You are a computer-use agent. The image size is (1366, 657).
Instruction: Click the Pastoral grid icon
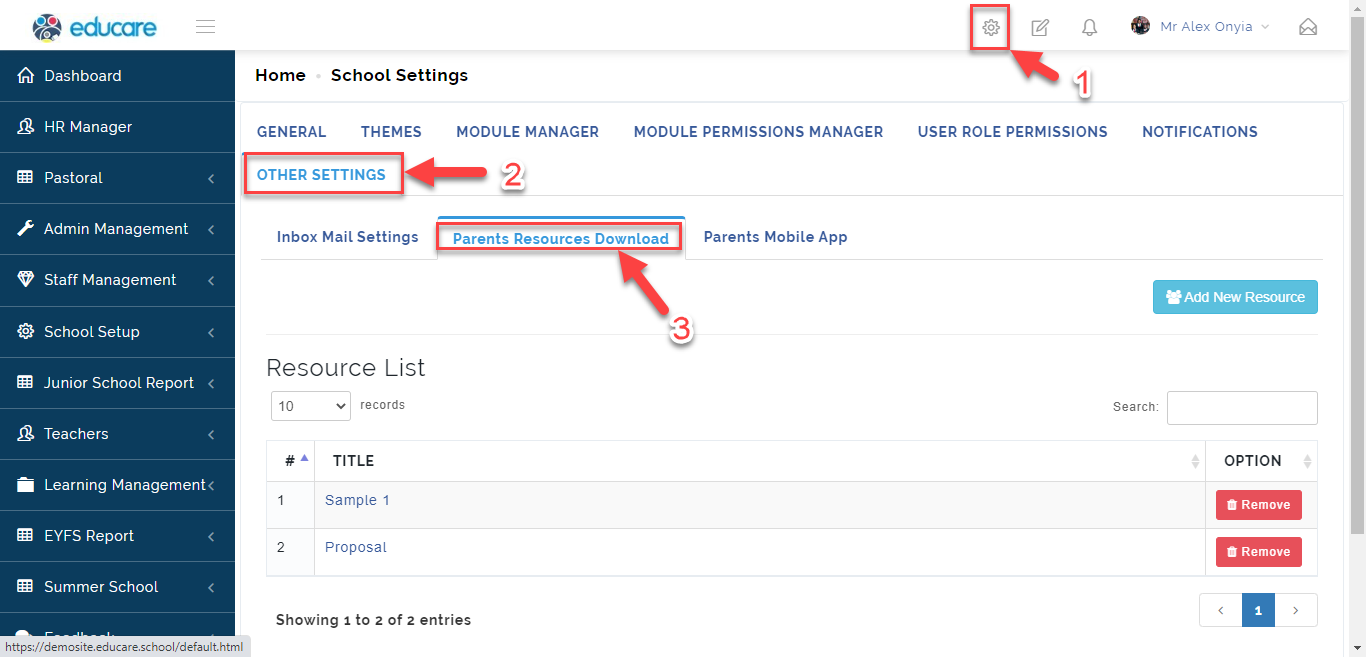(x=26, y=178)
